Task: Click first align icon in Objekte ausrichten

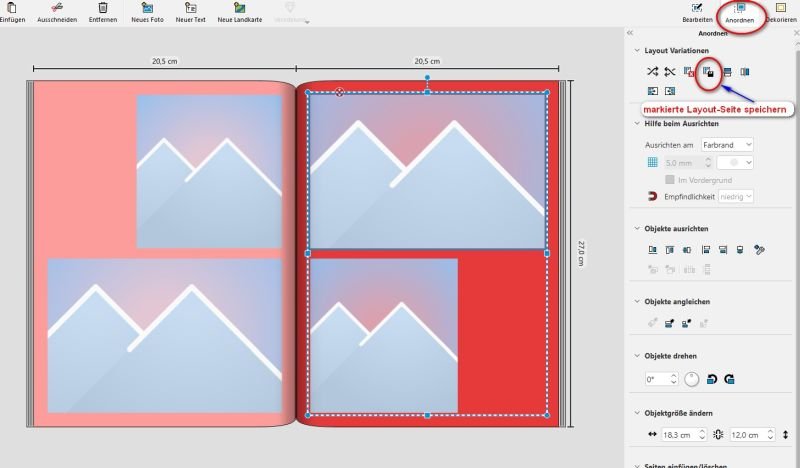Action: coord(652,250)
